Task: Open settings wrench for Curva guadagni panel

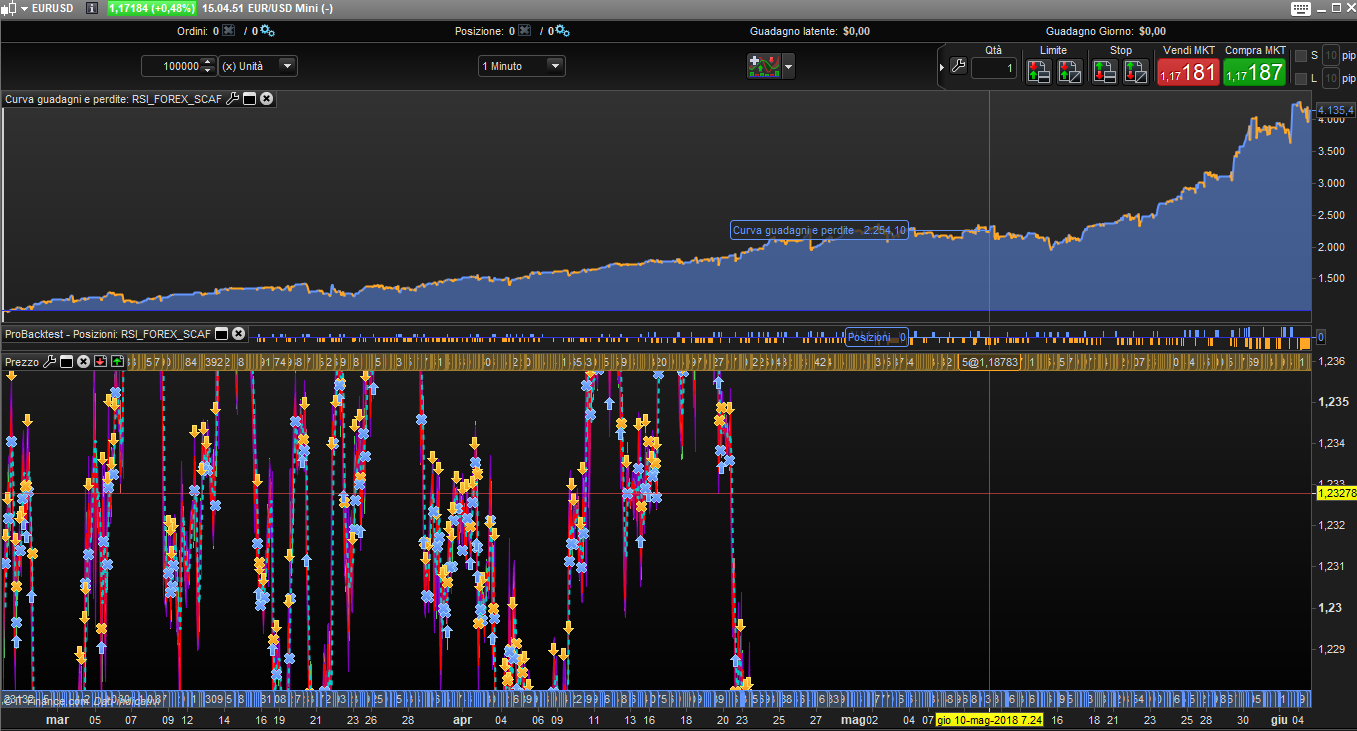Action: (x=233, y=99)
